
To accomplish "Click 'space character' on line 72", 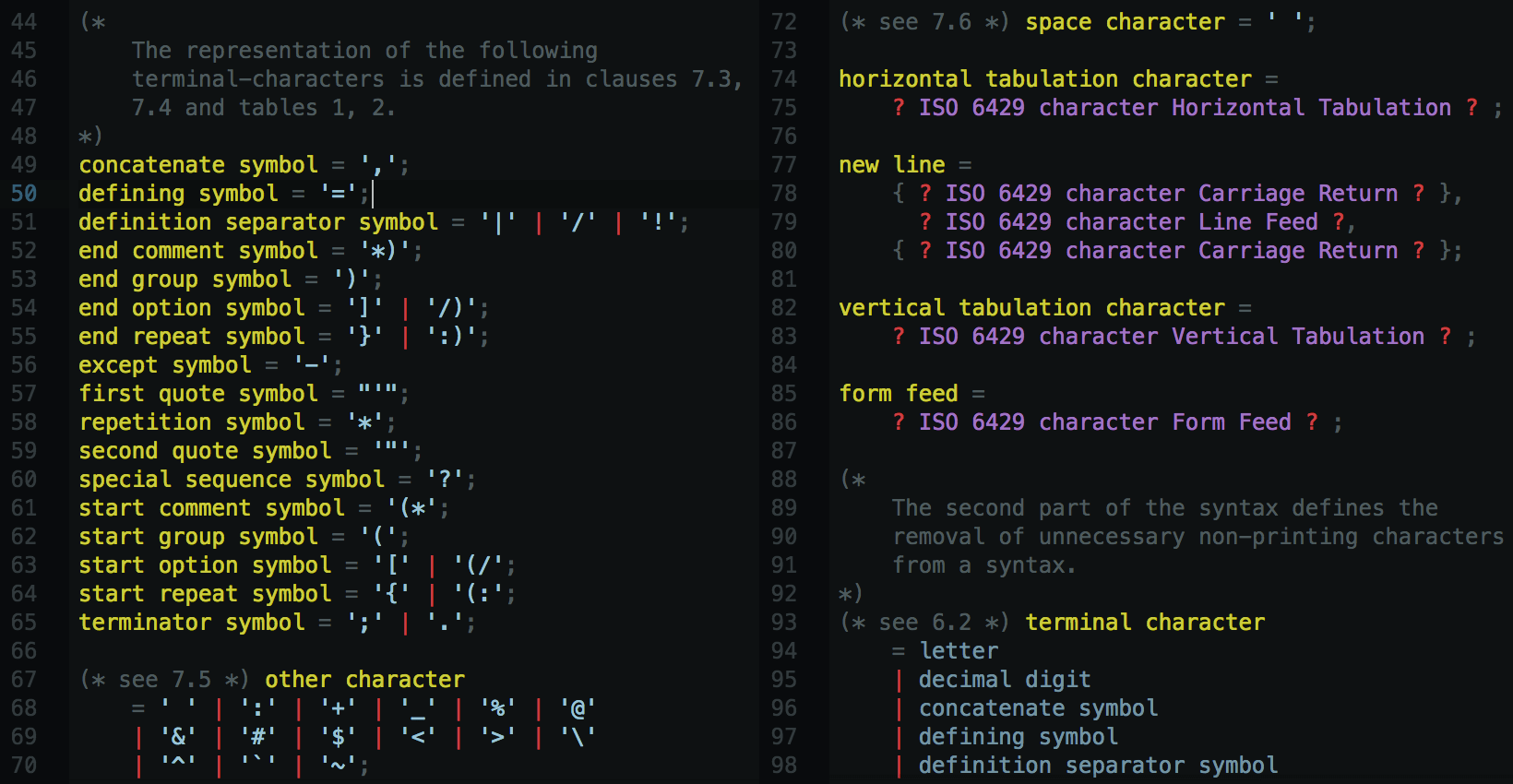I will click(x=1125, y=21).
